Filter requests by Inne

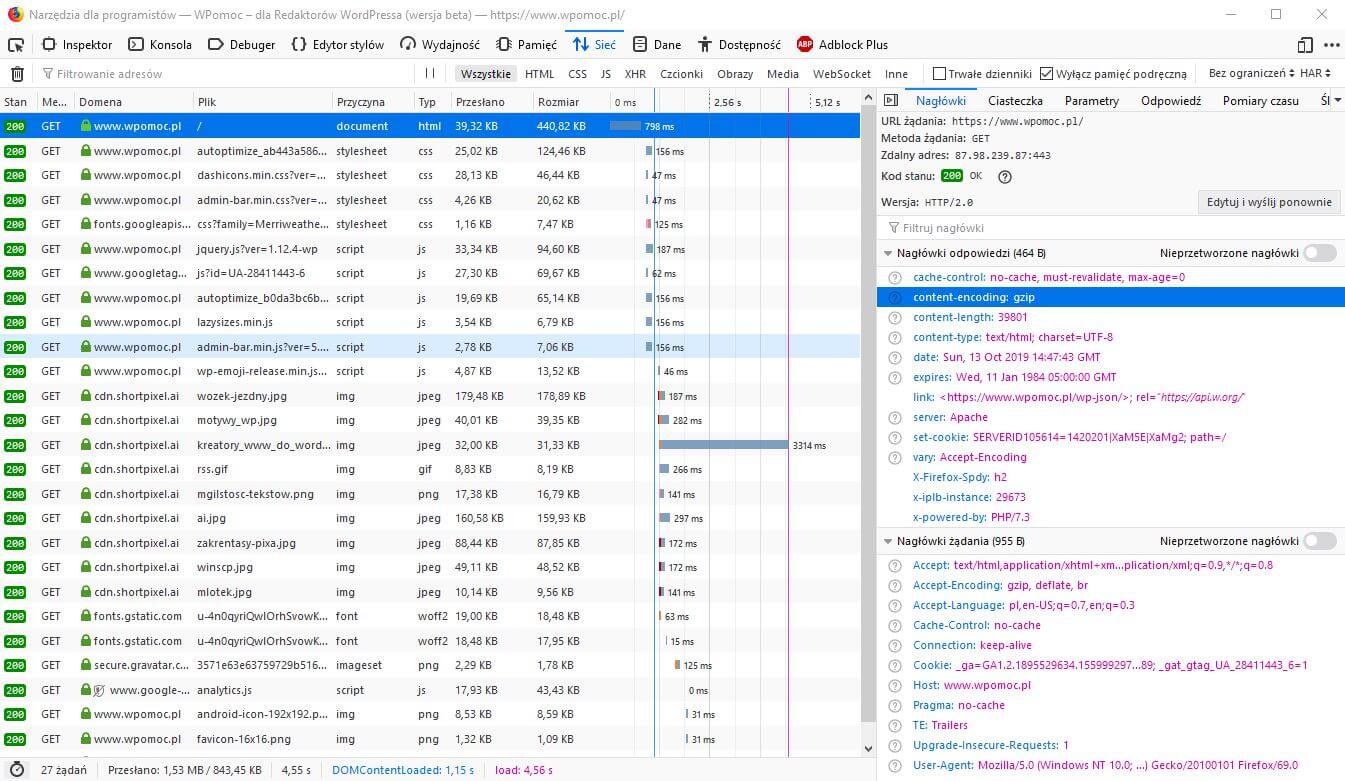click(x=896, y=74)
